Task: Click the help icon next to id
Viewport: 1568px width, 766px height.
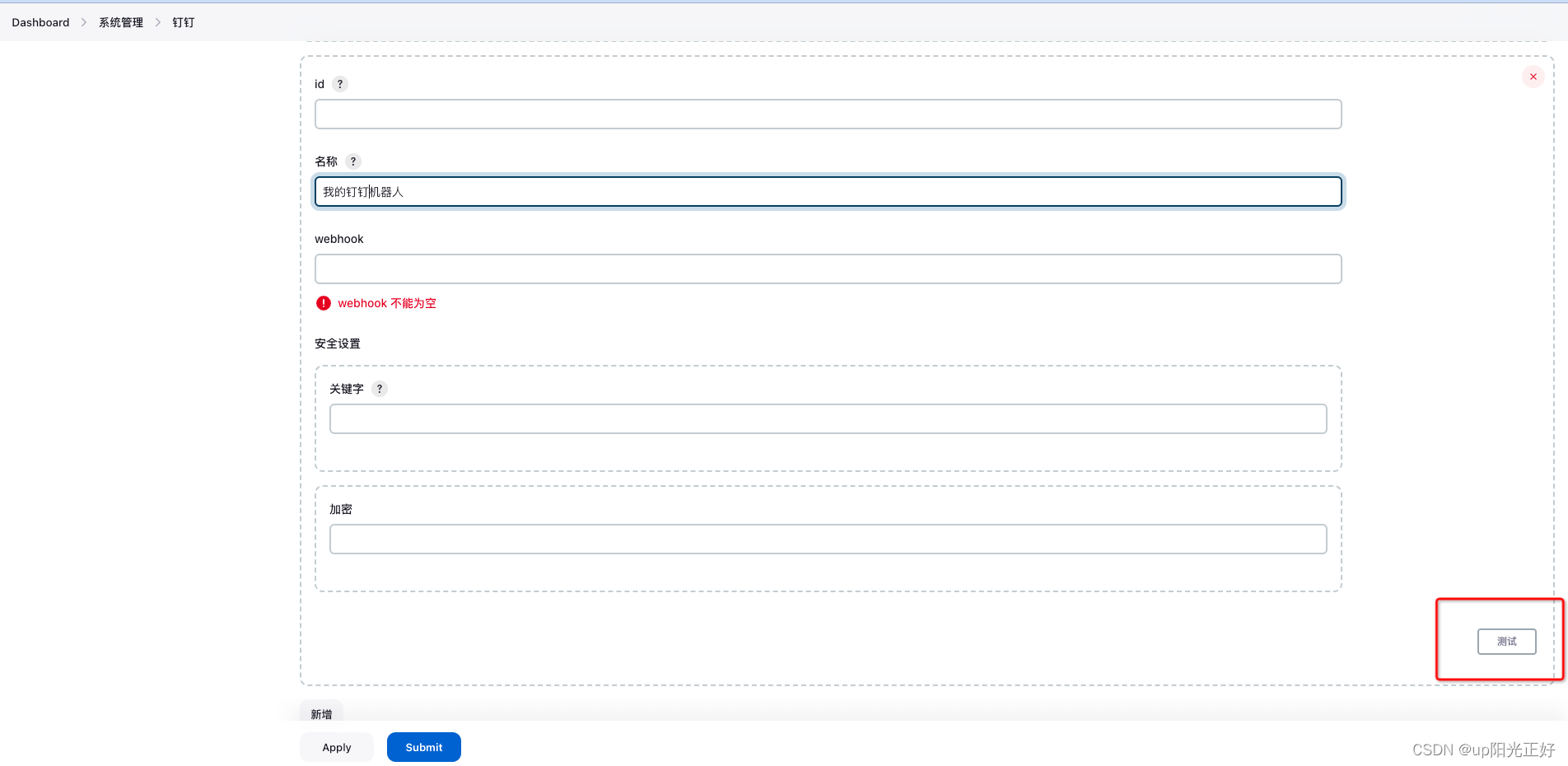Action: (x=340, y=84)
